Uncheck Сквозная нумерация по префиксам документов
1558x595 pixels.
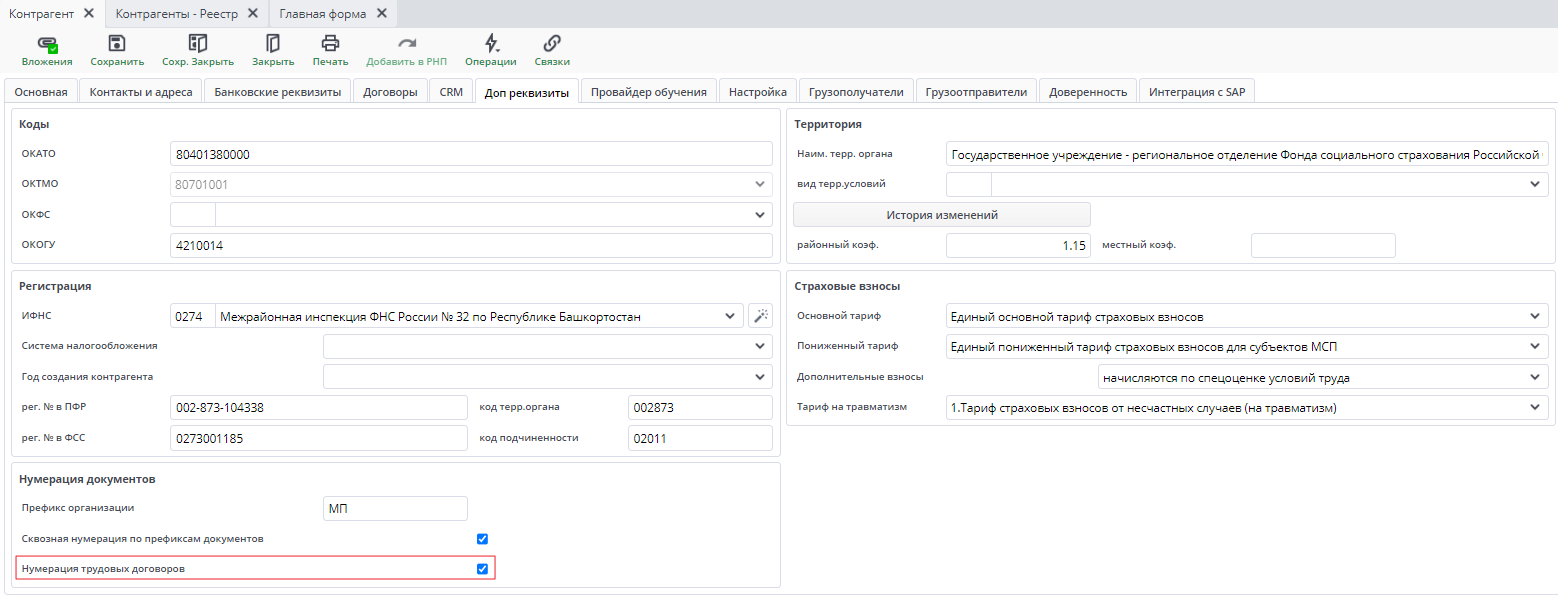click(482, 539)
